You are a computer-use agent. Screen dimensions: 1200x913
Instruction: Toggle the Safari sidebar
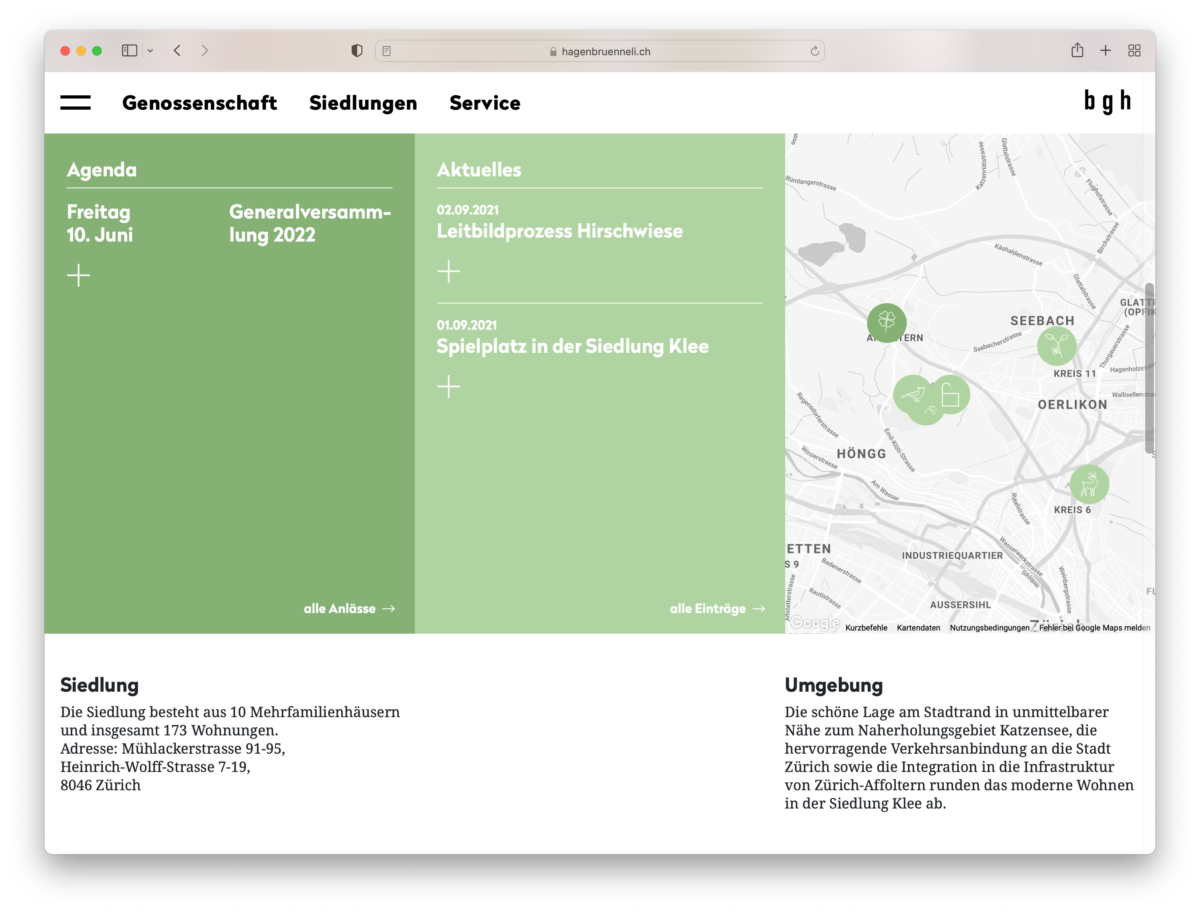(129, 50)
